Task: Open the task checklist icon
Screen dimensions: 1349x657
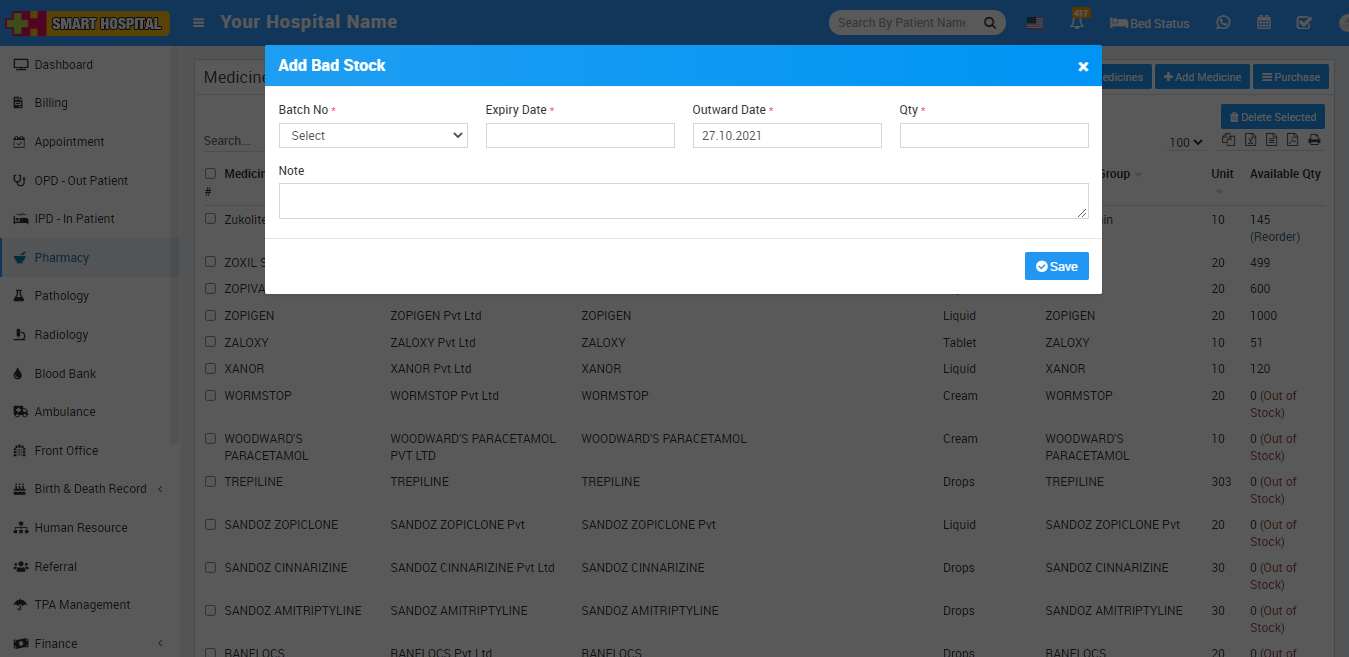Action: tap(1304, 23)
